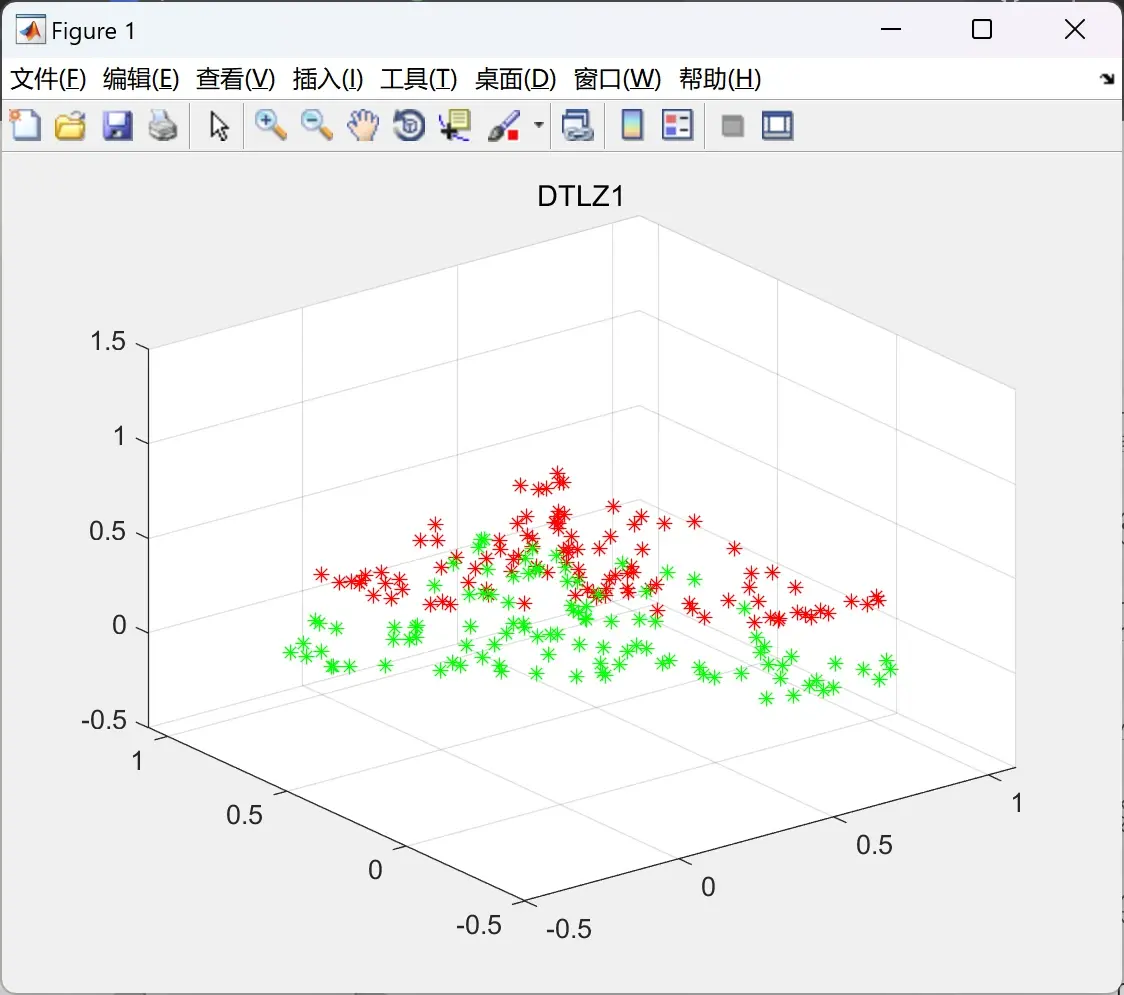1124x995 pixels.
Task: Select the Rotate 3D tool
Action: (x=409, y=125)
